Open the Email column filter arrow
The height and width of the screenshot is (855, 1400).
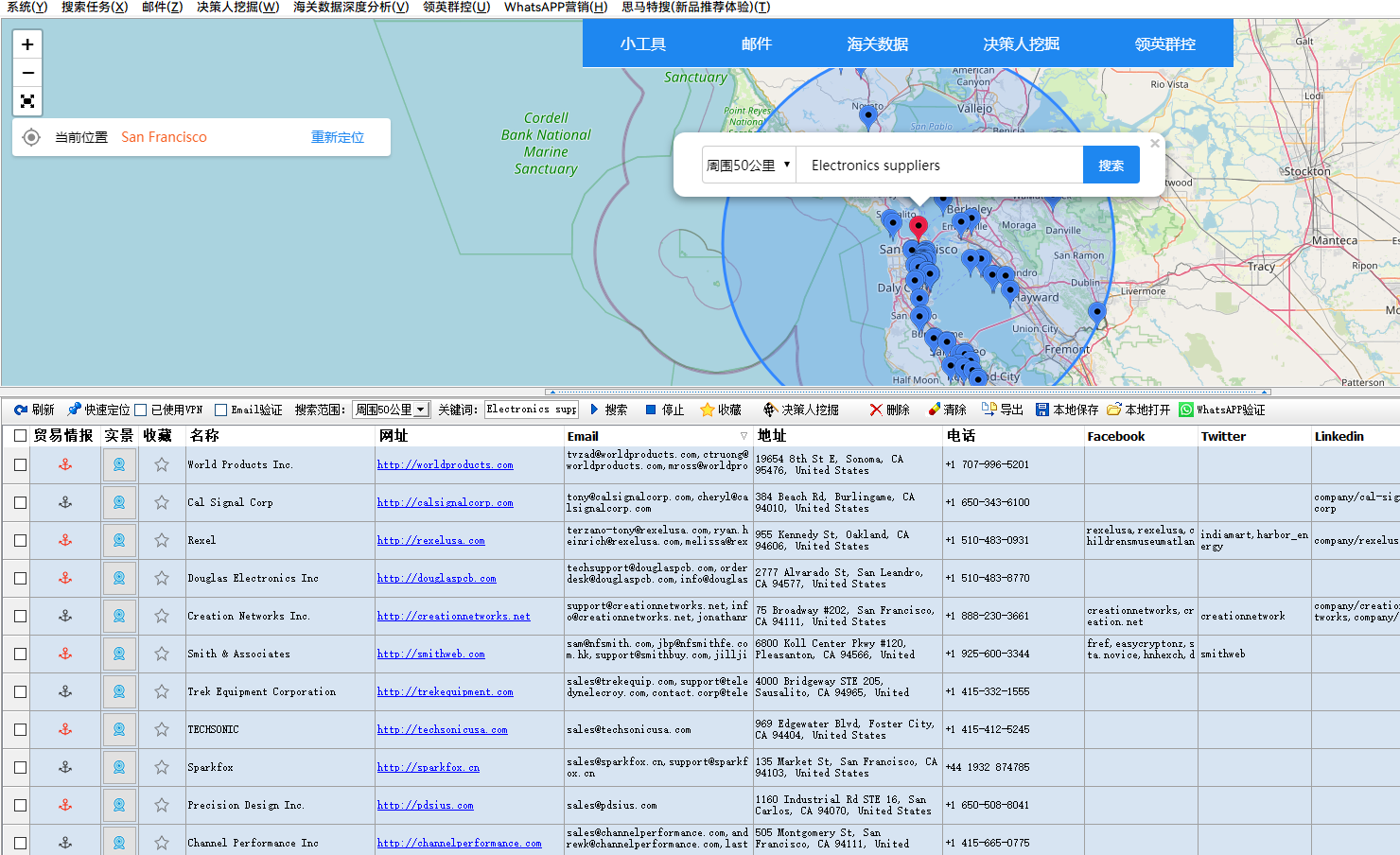[x=744, y=436]
